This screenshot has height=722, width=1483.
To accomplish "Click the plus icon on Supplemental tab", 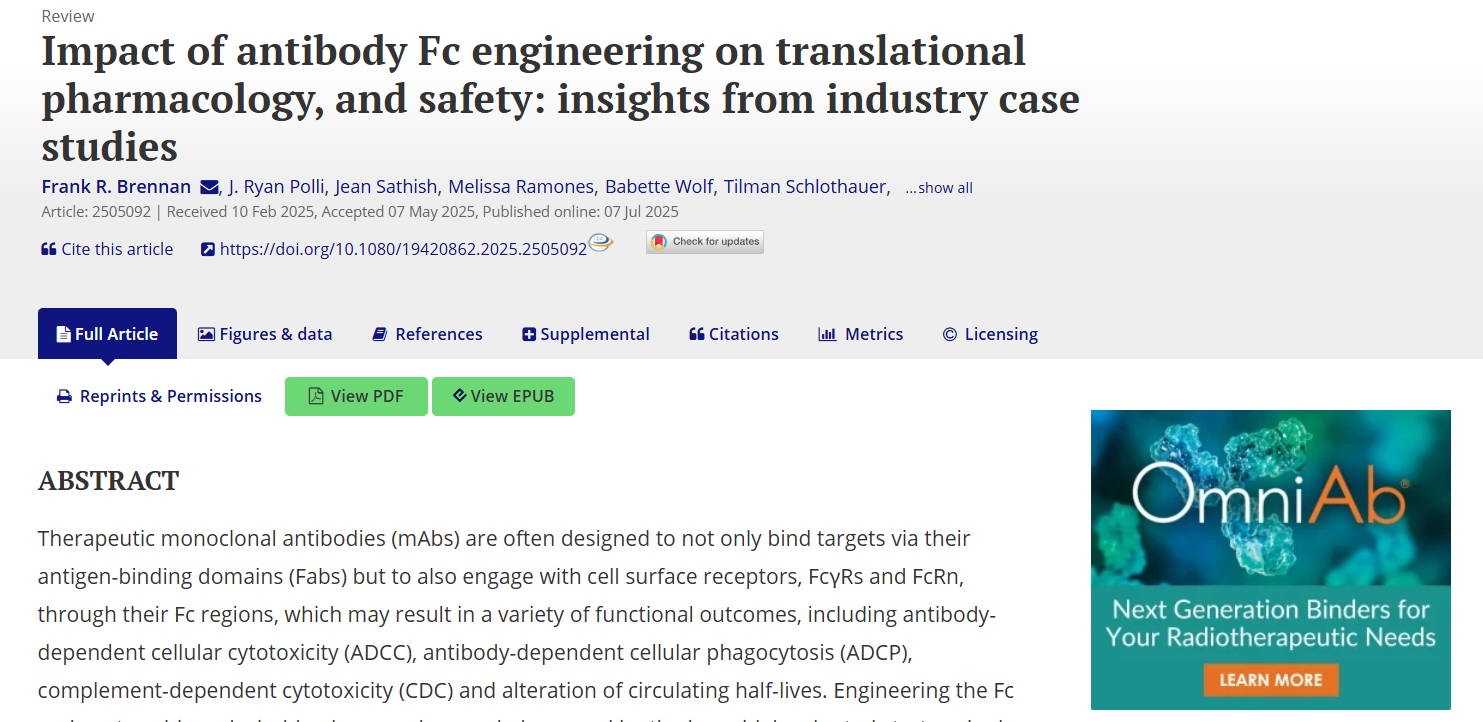I will point(529,334).
